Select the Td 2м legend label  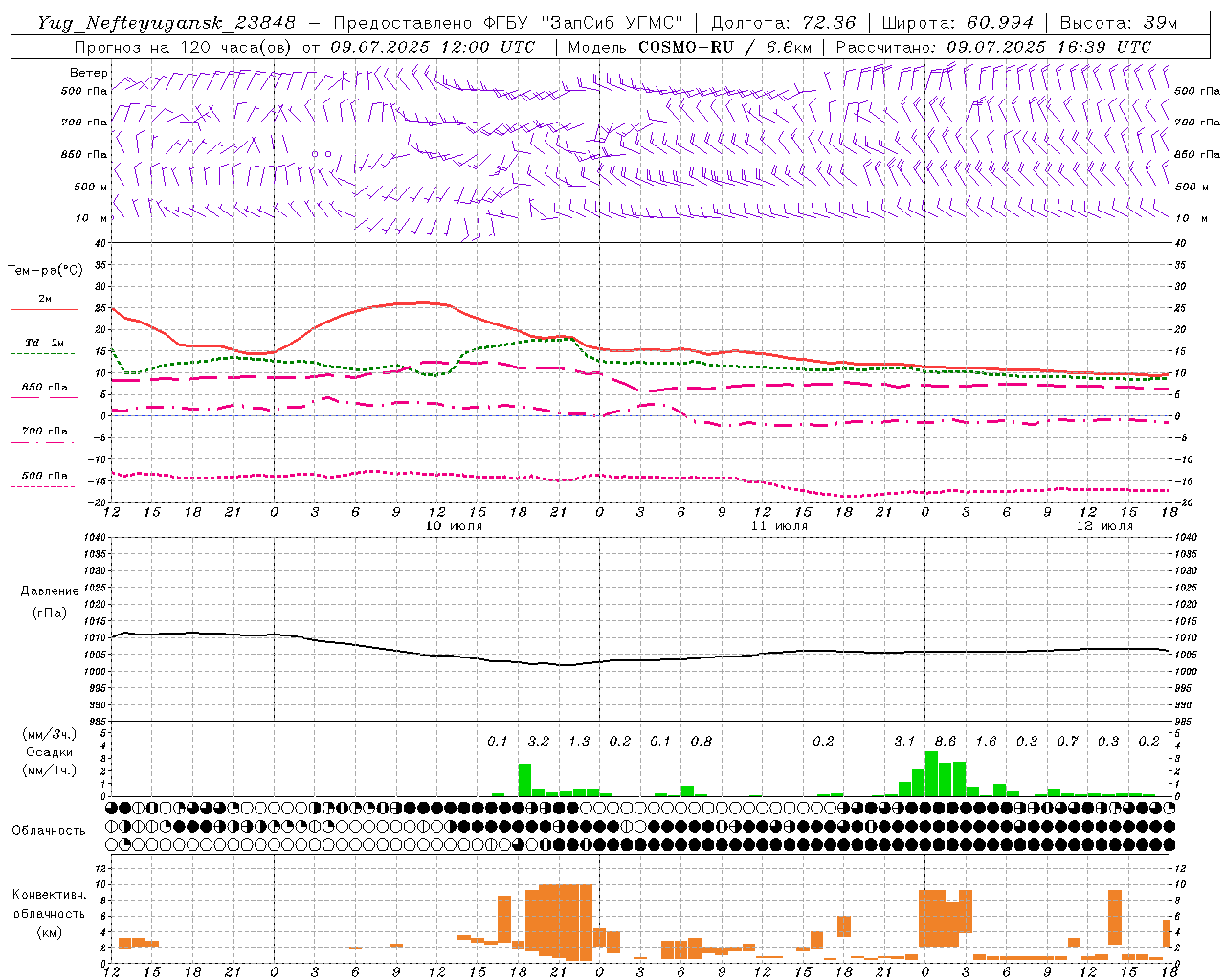(45, 343)
